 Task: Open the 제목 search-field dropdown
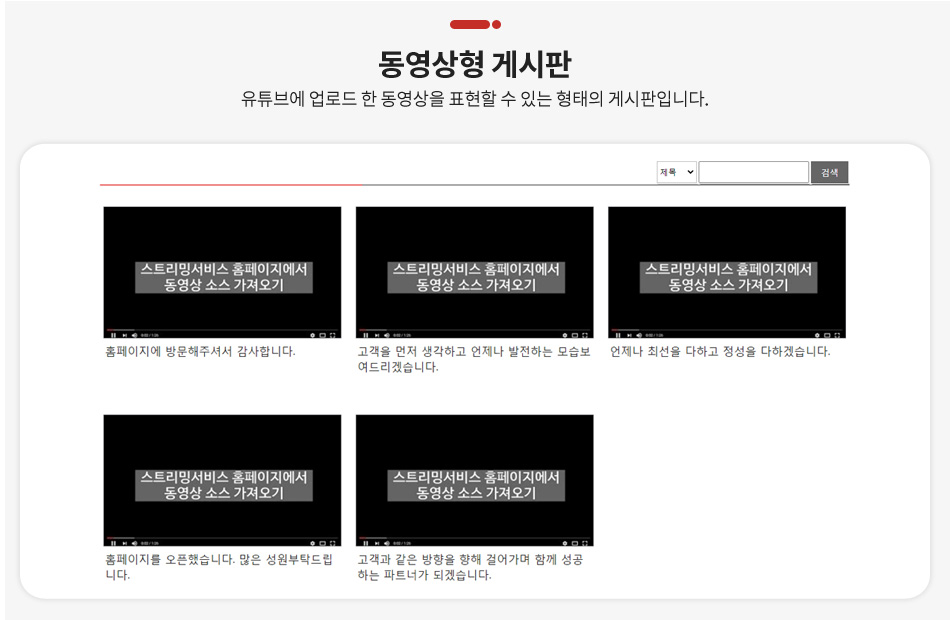[676, 172]
